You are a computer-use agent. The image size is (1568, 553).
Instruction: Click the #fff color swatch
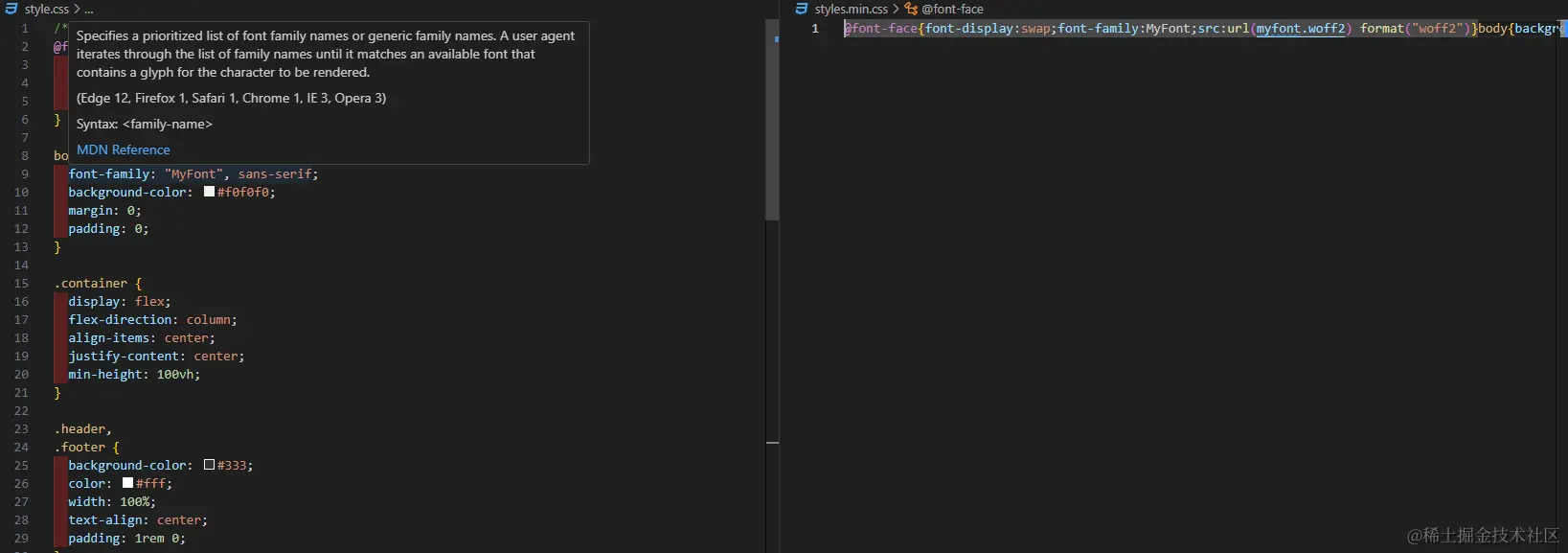point(127,483)
